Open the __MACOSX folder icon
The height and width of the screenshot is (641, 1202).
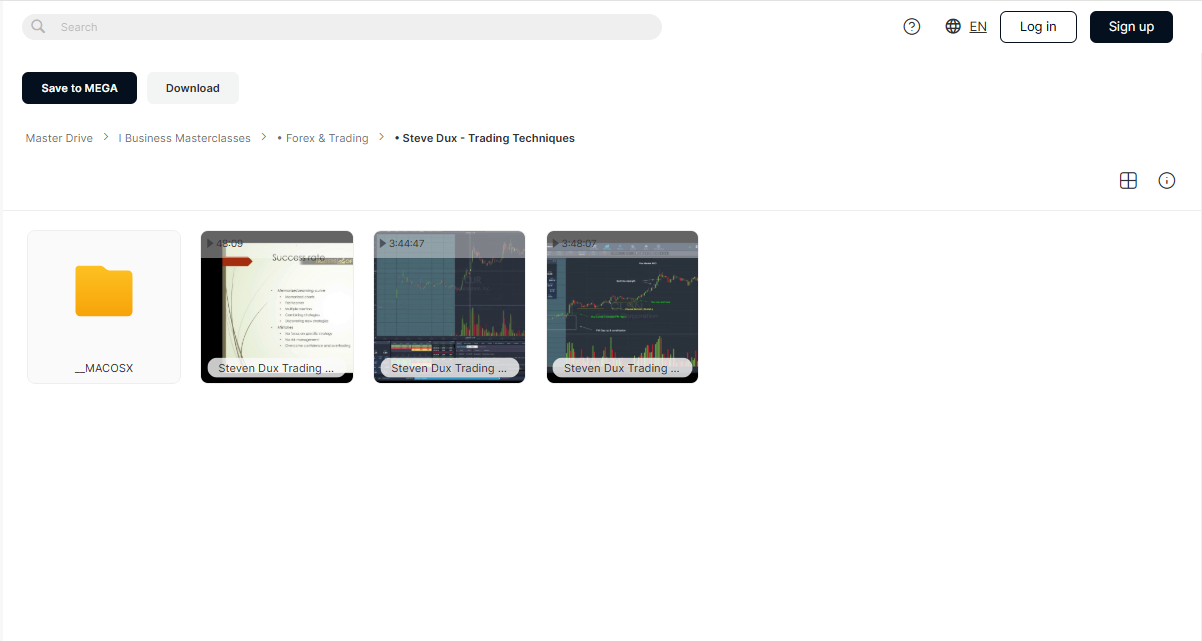104,291
